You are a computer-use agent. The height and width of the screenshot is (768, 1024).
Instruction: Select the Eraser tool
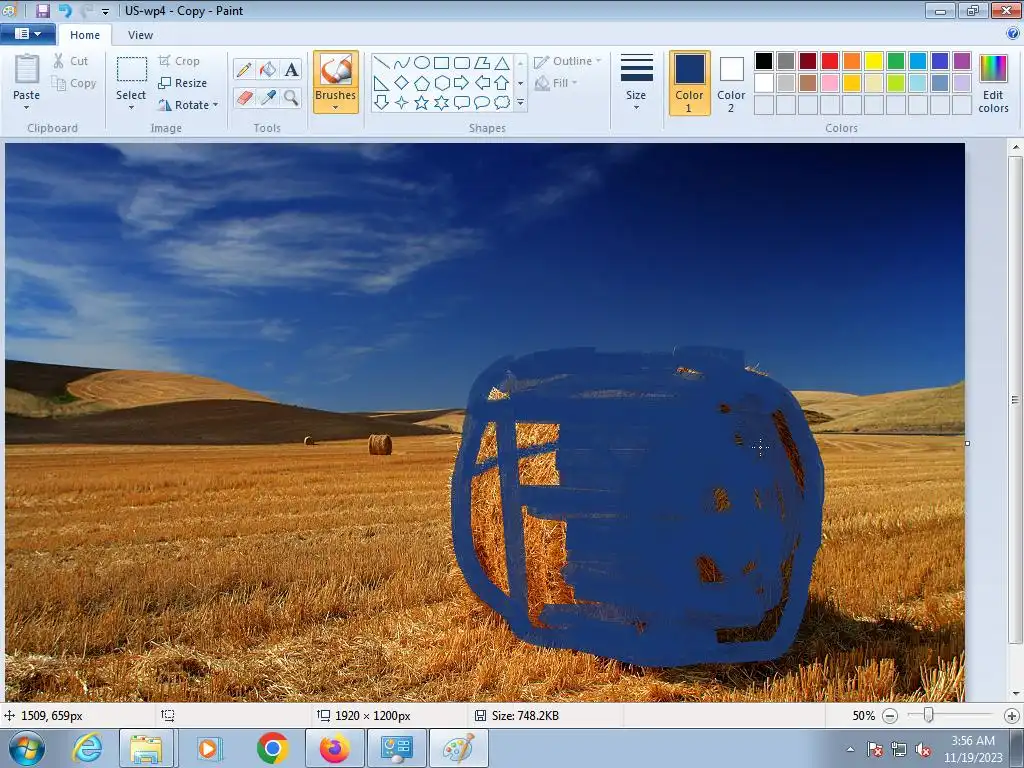tap(244, 98)
